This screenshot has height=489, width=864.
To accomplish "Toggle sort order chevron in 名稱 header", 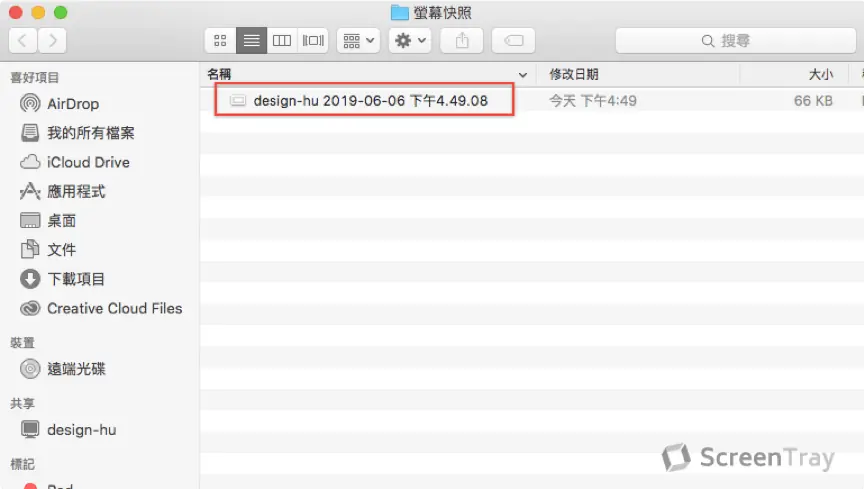I will click(x=523, y=74).
